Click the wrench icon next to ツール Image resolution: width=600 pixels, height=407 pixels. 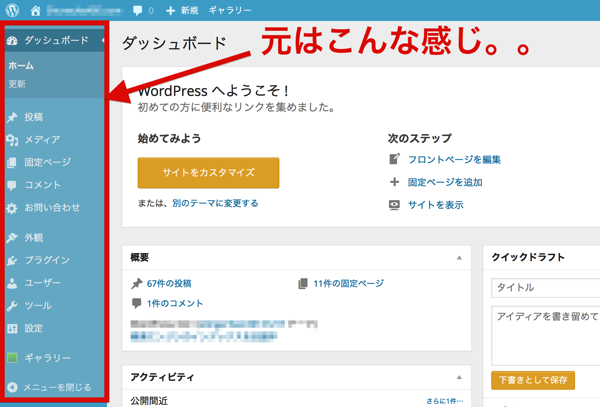(12, 306)
